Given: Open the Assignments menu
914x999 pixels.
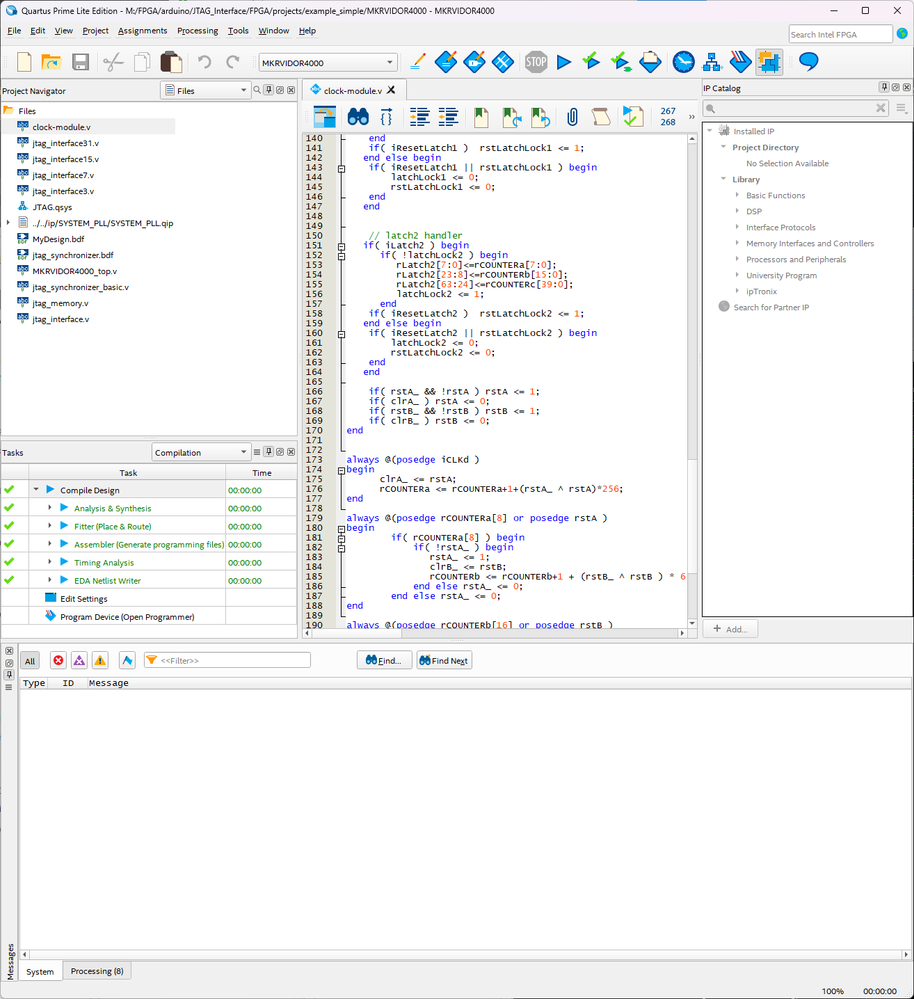Looking at the screenshot, I should pos(142,31).
